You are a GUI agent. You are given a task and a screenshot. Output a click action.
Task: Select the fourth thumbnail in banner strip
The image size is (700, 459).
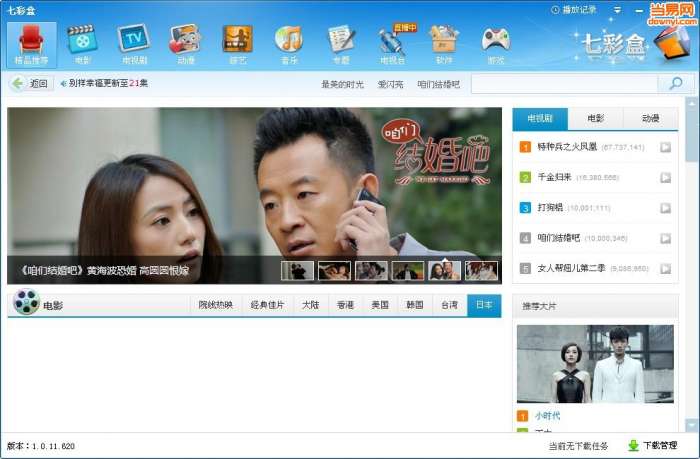[x=408, y=271]
